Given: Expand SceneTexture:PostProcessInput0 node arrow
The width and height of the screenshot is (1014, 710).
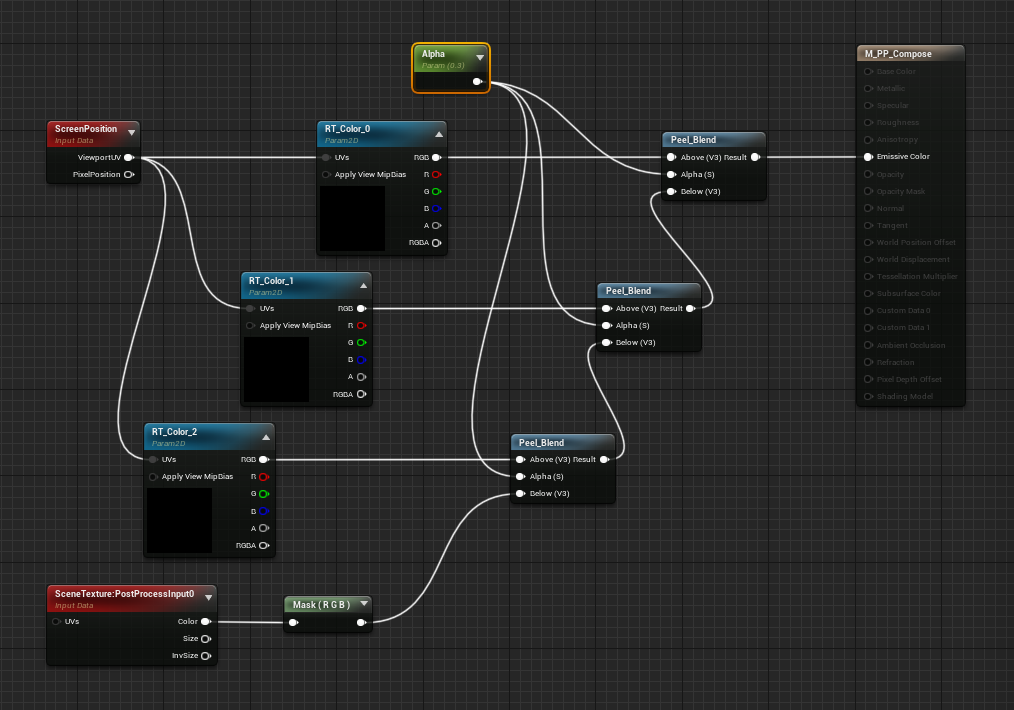Looking at the screenshot, I should (208, 597).
